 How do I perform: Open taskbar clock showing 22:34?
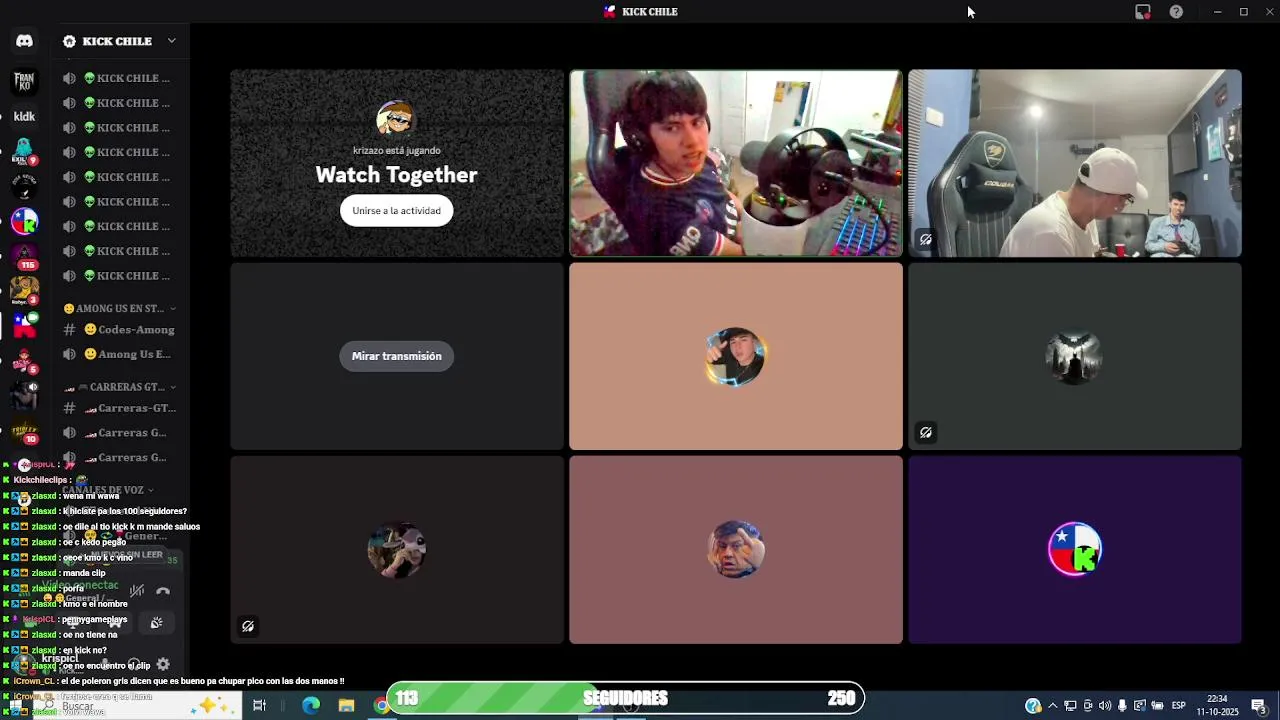point(1217,706)
